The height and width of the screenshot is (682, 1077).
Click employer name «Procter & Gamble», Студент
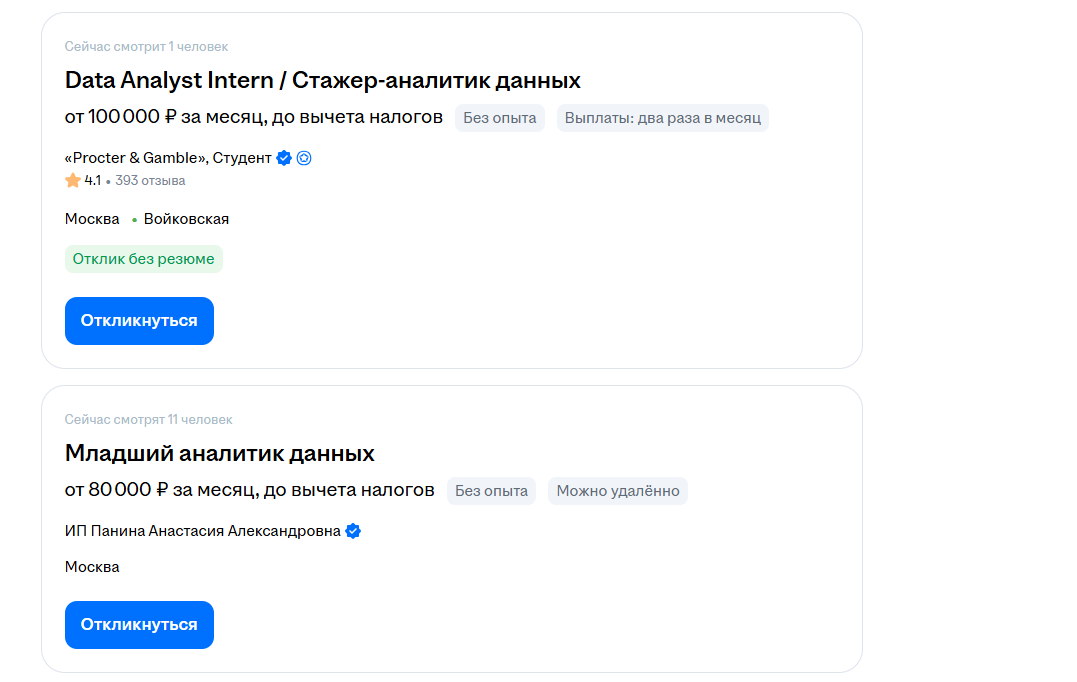pos(163,157)
